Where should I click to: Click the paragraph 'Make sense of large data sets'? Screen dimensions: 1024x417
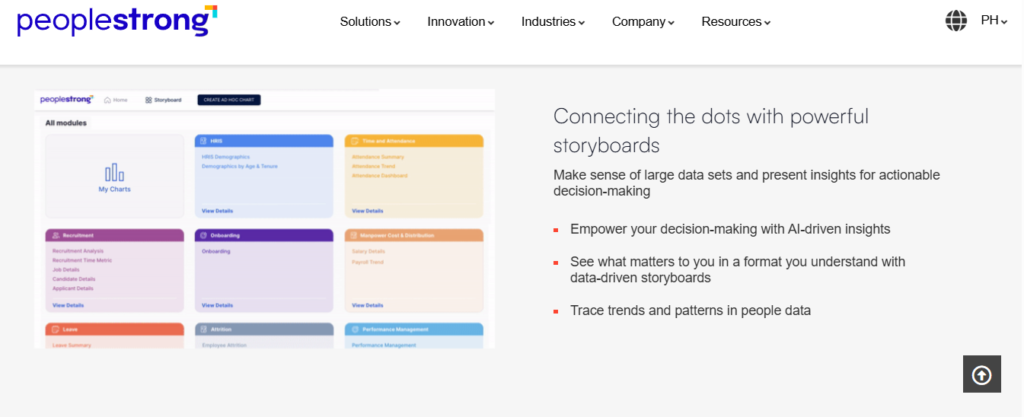(746, 183)
